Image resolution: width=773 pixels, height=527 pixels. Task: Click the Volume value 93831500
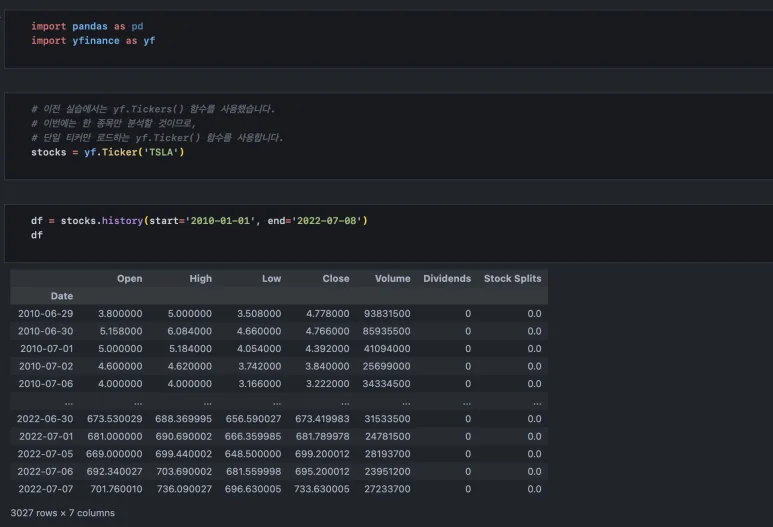386,314
